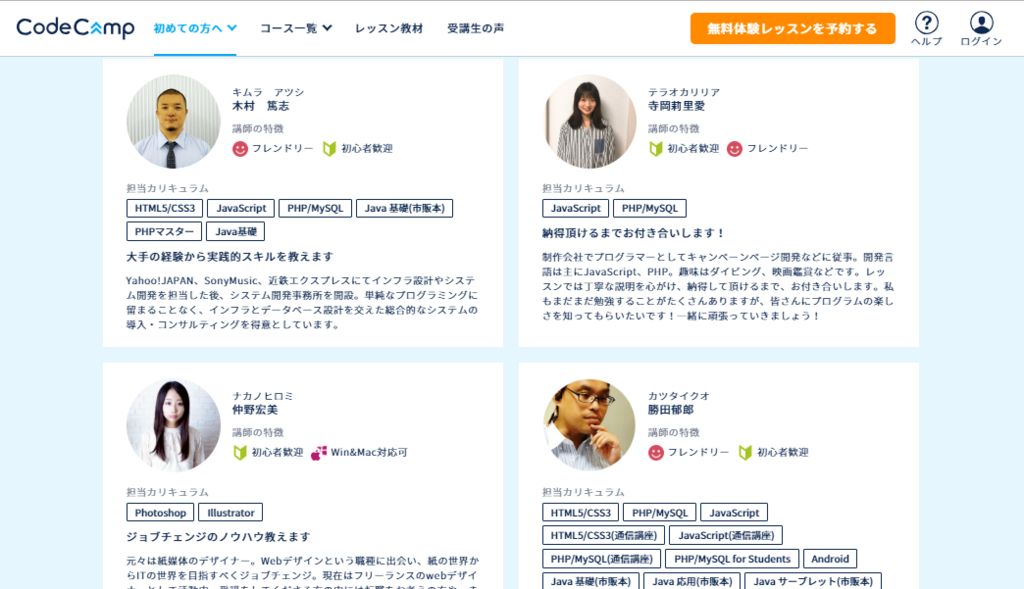Expand the コース一覧 dropdown menu

296,28
